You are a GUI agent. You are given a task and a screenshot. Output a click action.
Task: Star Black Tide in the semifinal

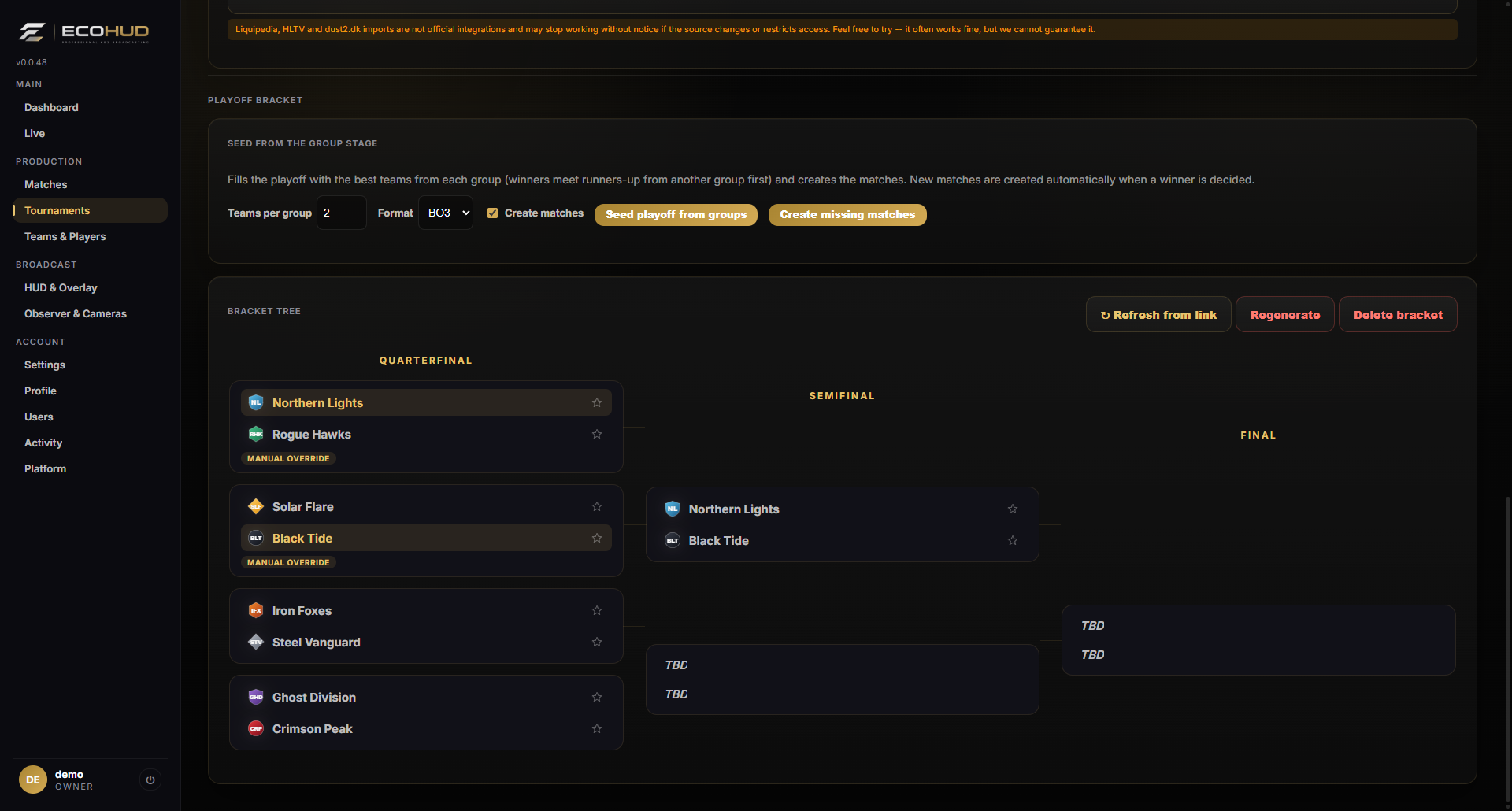(x=1013, y=540)
